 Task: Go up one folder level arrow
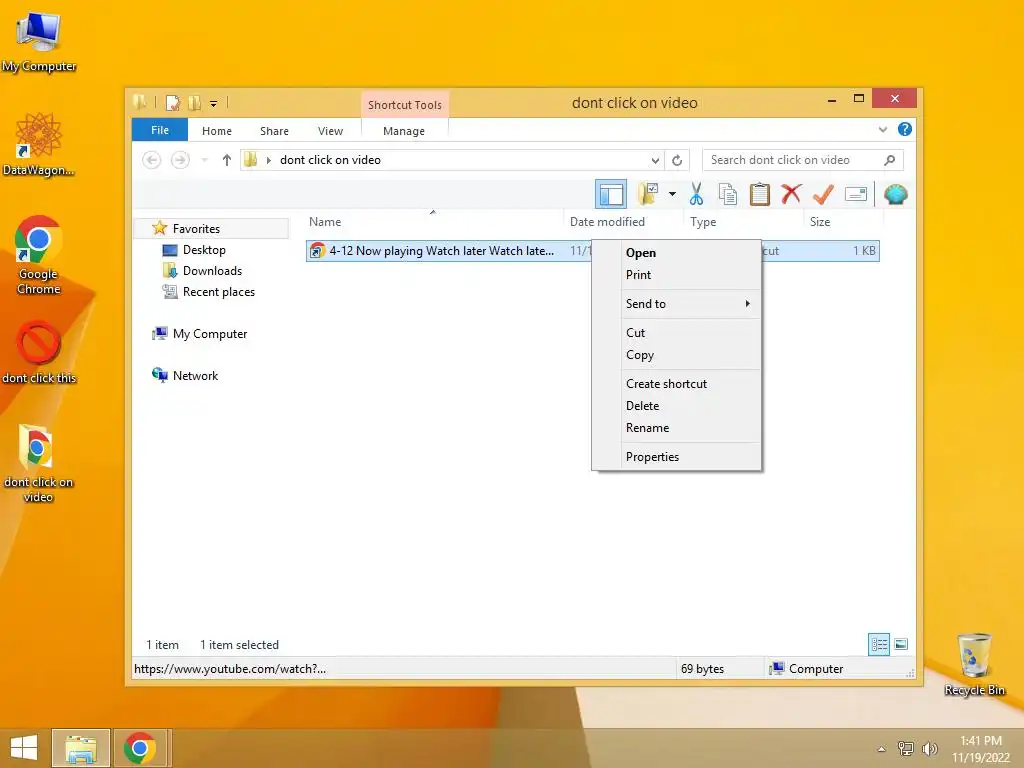pos(227,160)
